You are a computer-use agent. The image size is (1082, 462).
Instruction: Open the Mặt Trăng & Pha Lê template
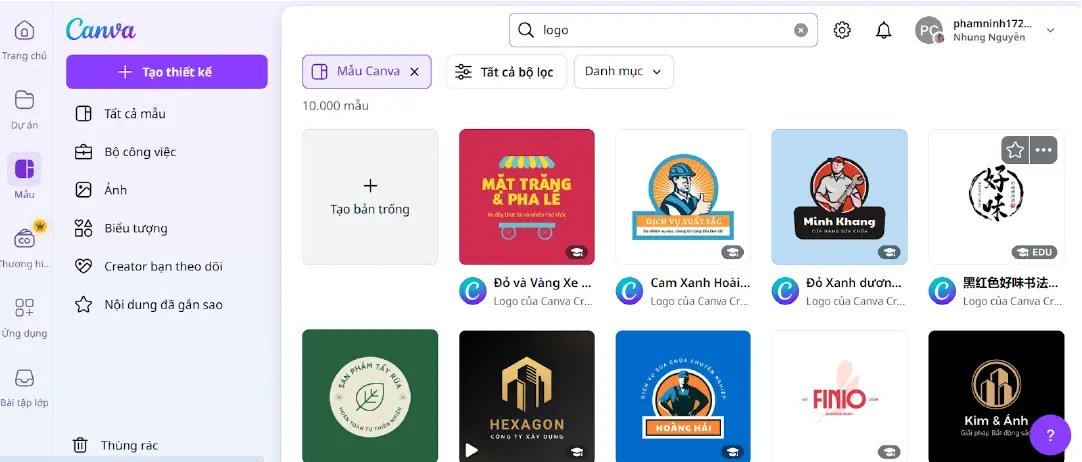point(527,197)
